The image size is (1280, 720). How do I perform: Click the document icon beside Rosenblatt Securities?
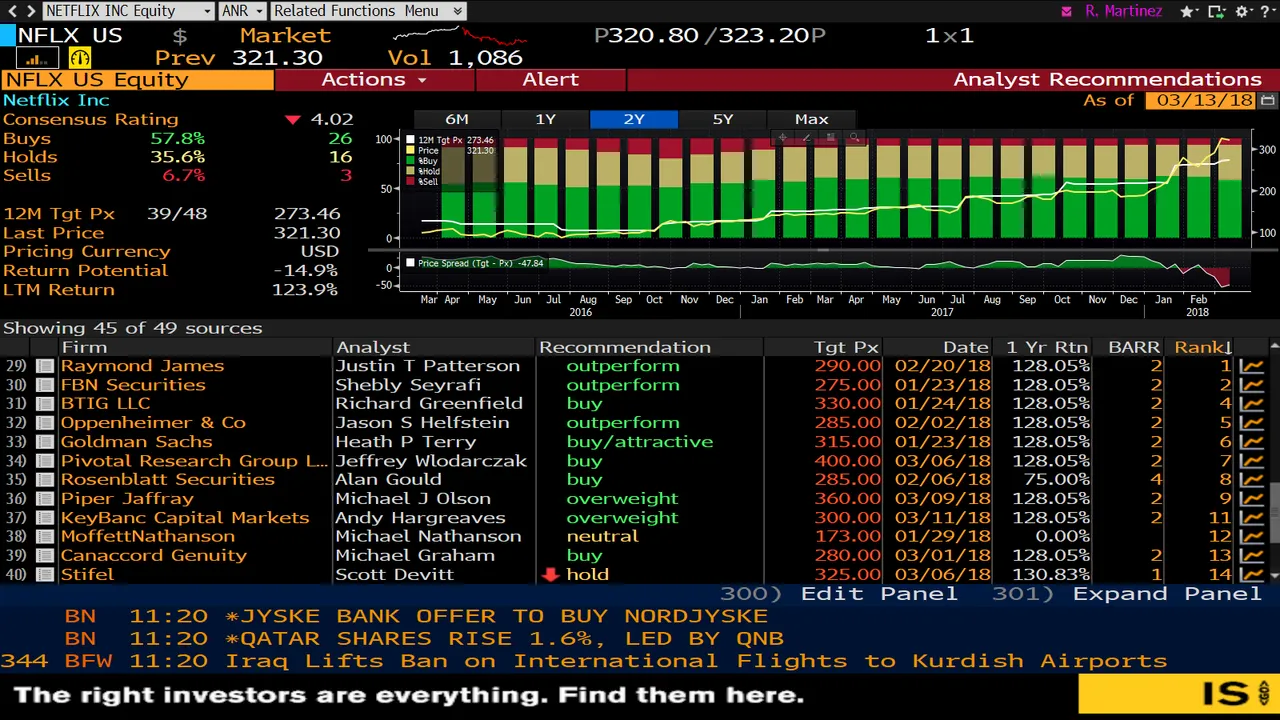pos(45,480)
